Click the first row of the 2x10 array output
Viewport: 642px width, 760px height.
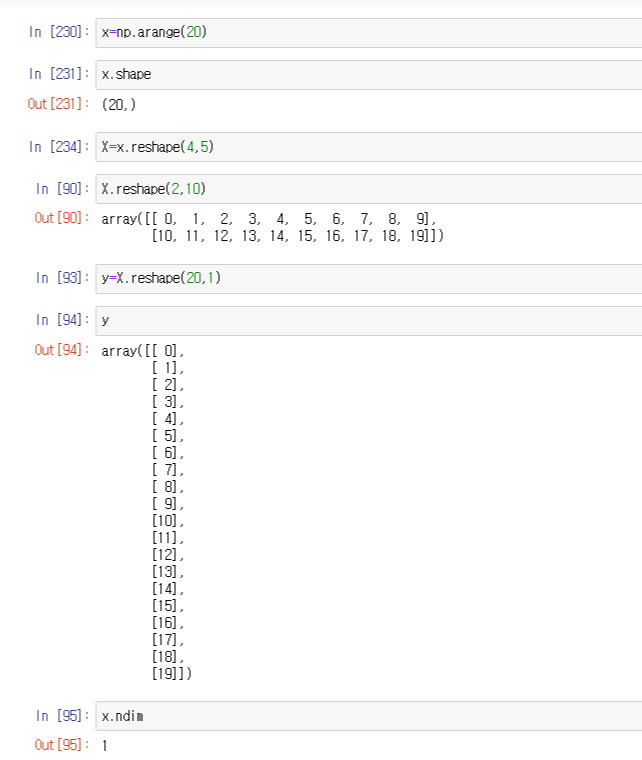[x=269, y=219]
